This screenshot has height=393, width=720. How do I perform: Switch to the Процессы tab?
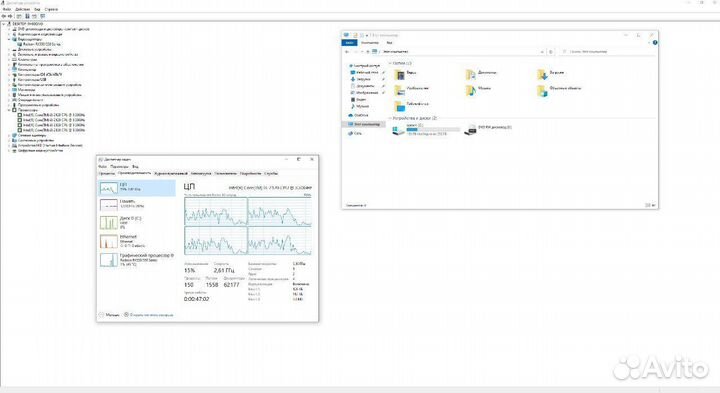tap(107, 174)
